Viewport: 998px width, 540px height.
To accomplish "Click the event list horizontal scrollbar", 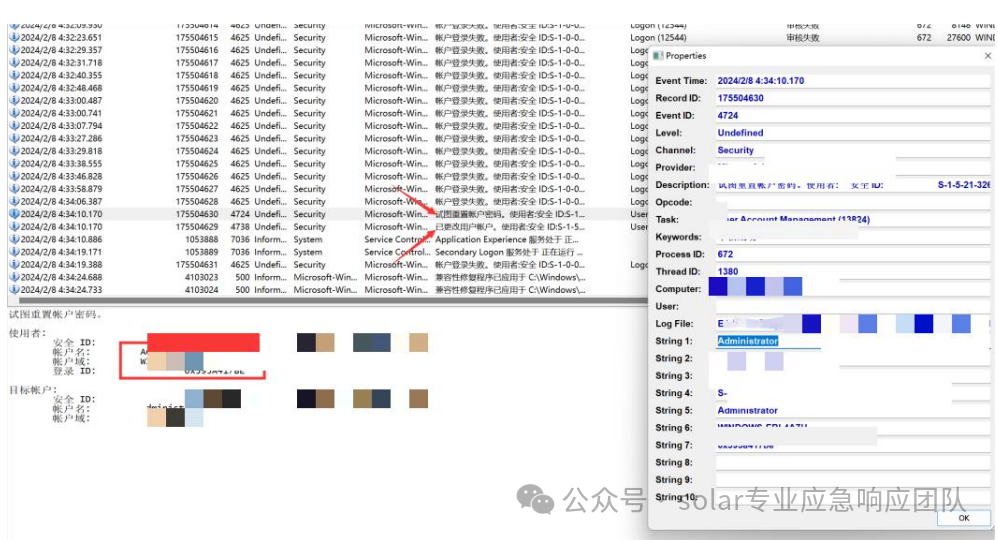I will point(328,300).
